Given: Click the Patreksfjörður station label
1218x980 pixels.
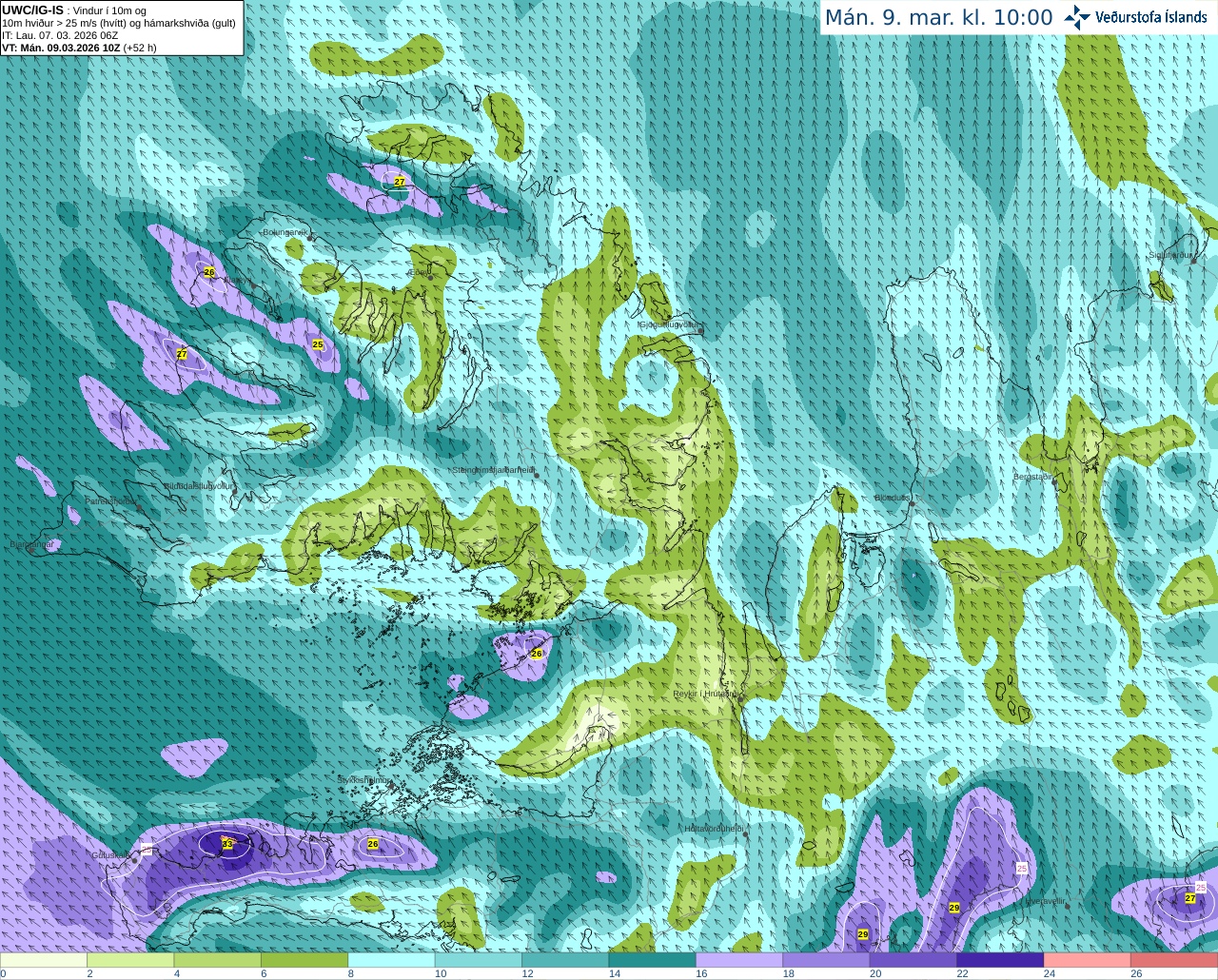Looking at the screenshot, I should pos(111,500).
